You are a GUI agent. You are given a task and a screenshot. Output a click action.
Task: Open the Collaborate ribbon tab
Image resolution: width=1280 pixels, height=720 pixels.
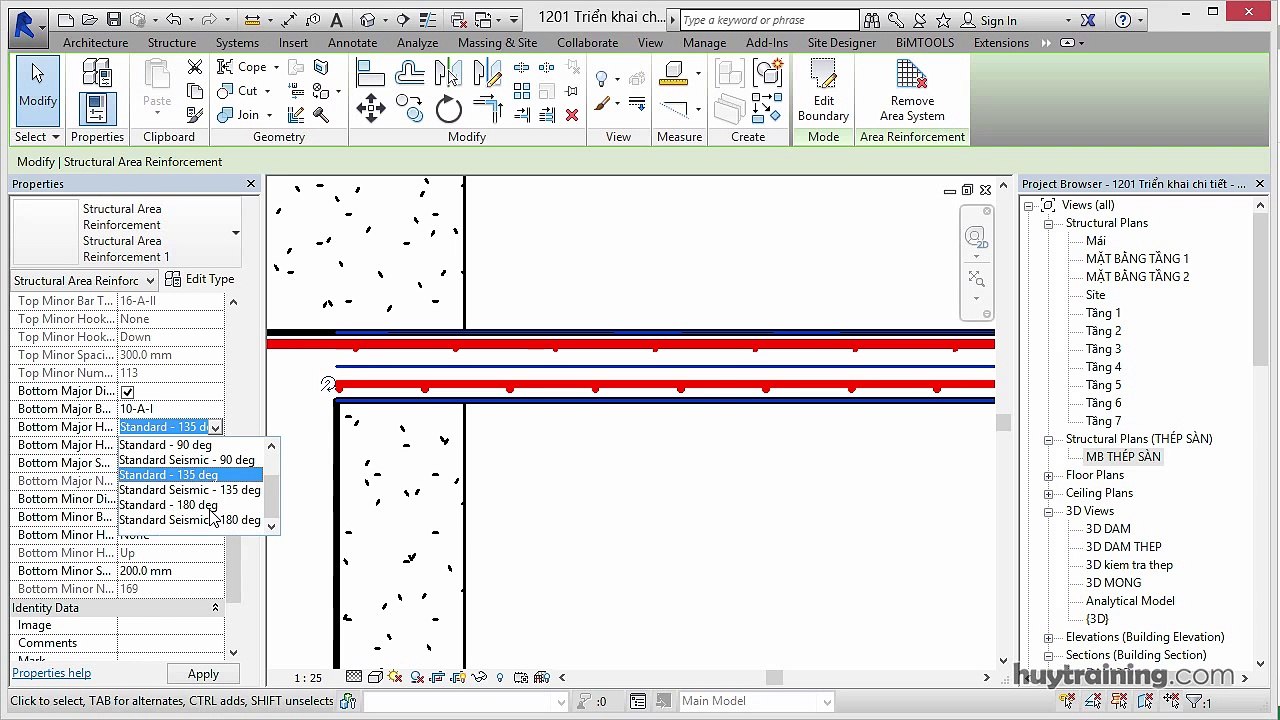587,43
